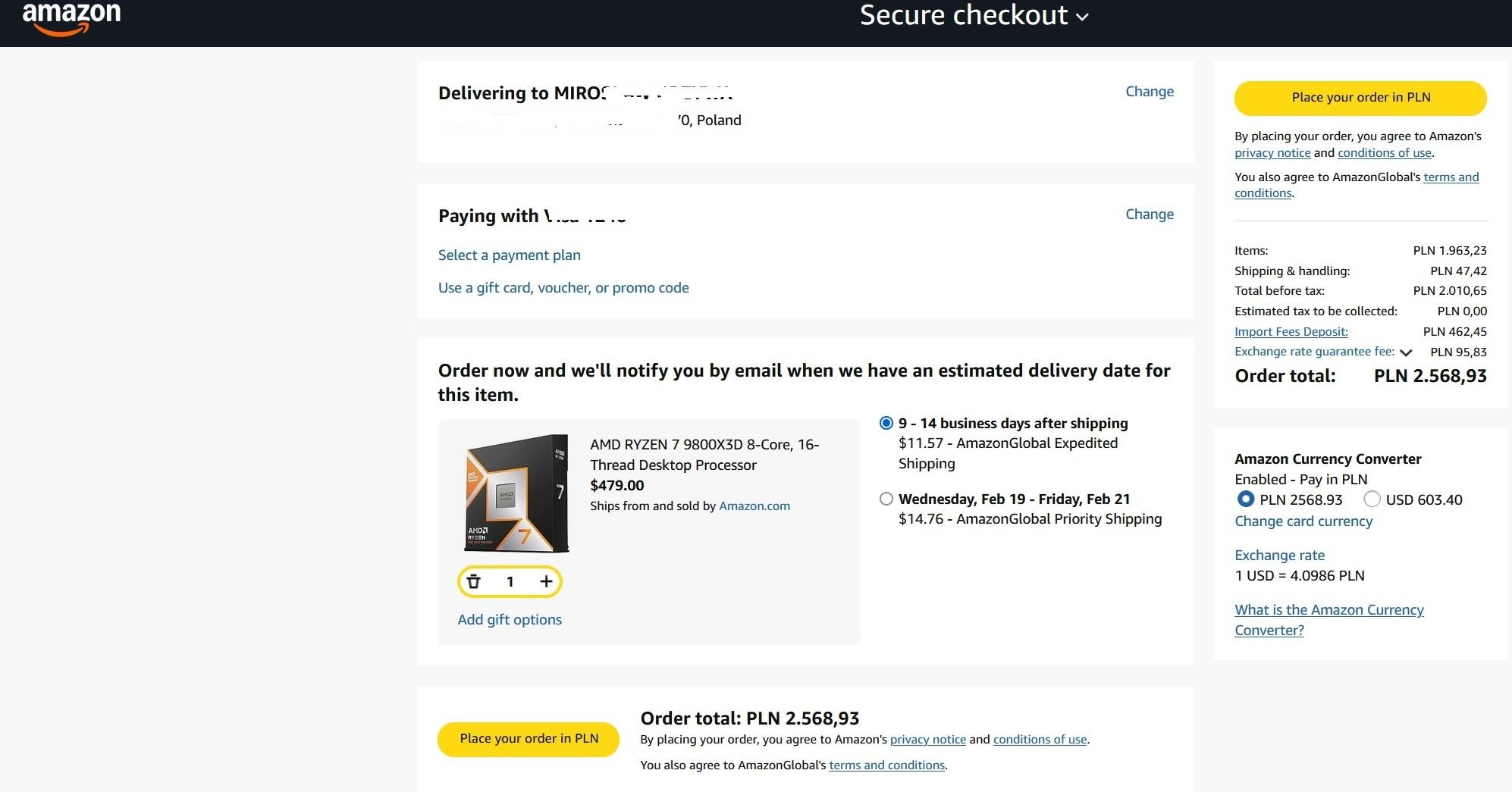
Task: Select AmazonGlobal Priority Shipping option
Action: pyautogui.click(x=886, y=499)
